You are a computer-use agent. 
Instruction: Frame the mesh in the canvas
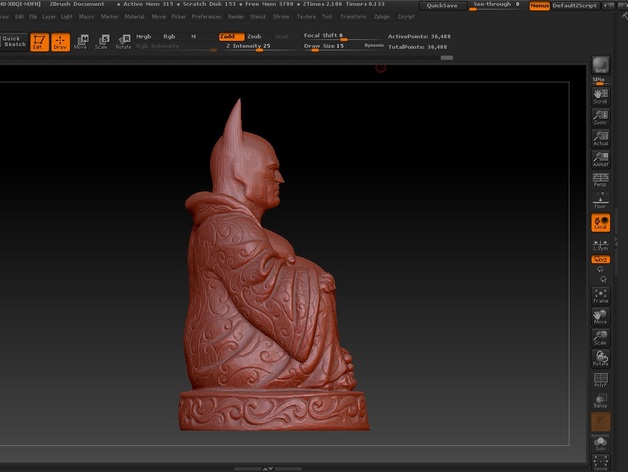pos(600,296)
